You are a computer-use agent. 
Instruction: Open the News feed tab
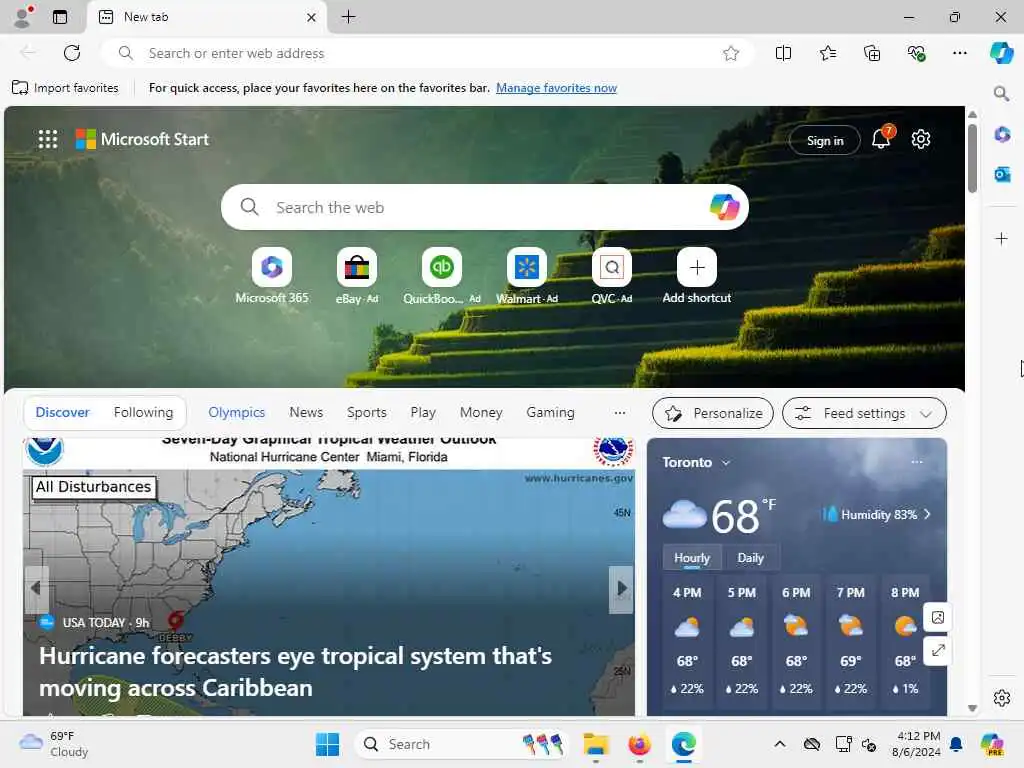pos(306,413)
